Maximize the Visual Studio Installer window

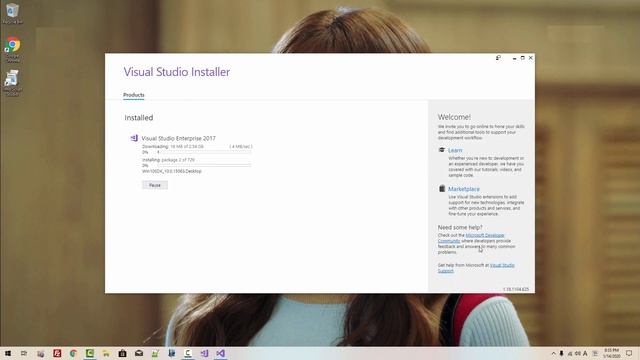(x=522, y=58)
